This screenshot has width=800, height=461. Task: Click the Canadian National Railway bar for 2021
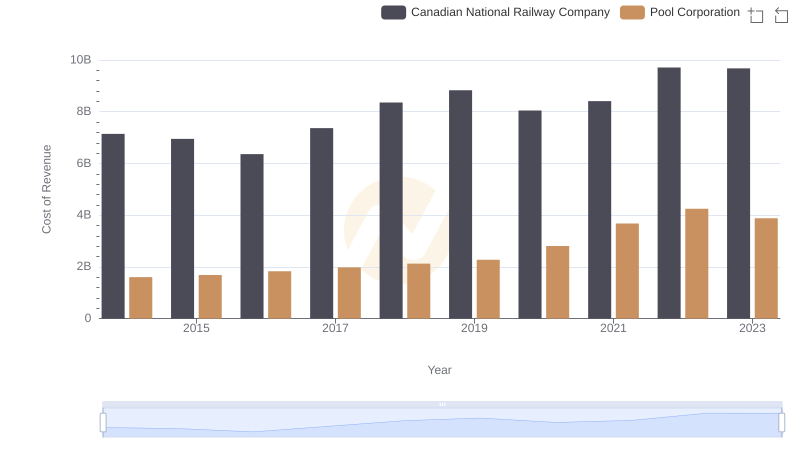point(599,210)
